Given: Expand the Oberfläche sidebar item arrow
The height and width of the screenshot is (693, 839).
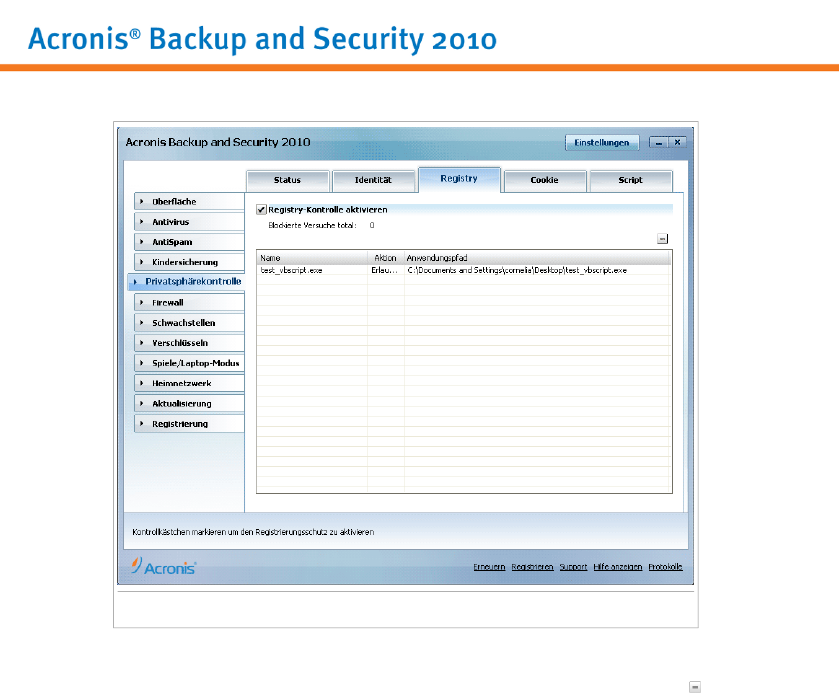Looking at the screenshot, I should 142,202.
